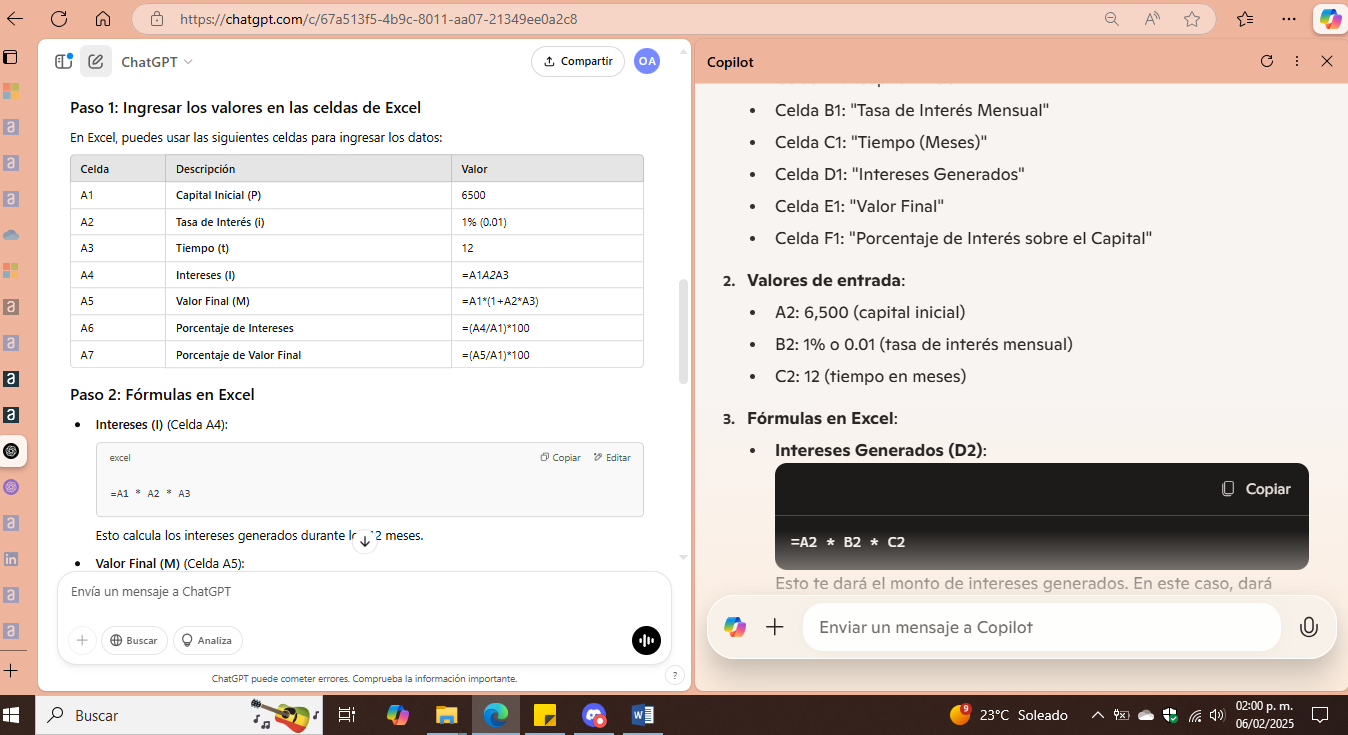
Task: Open the volume control in the system tray
Action: (x=1217, y=715)
